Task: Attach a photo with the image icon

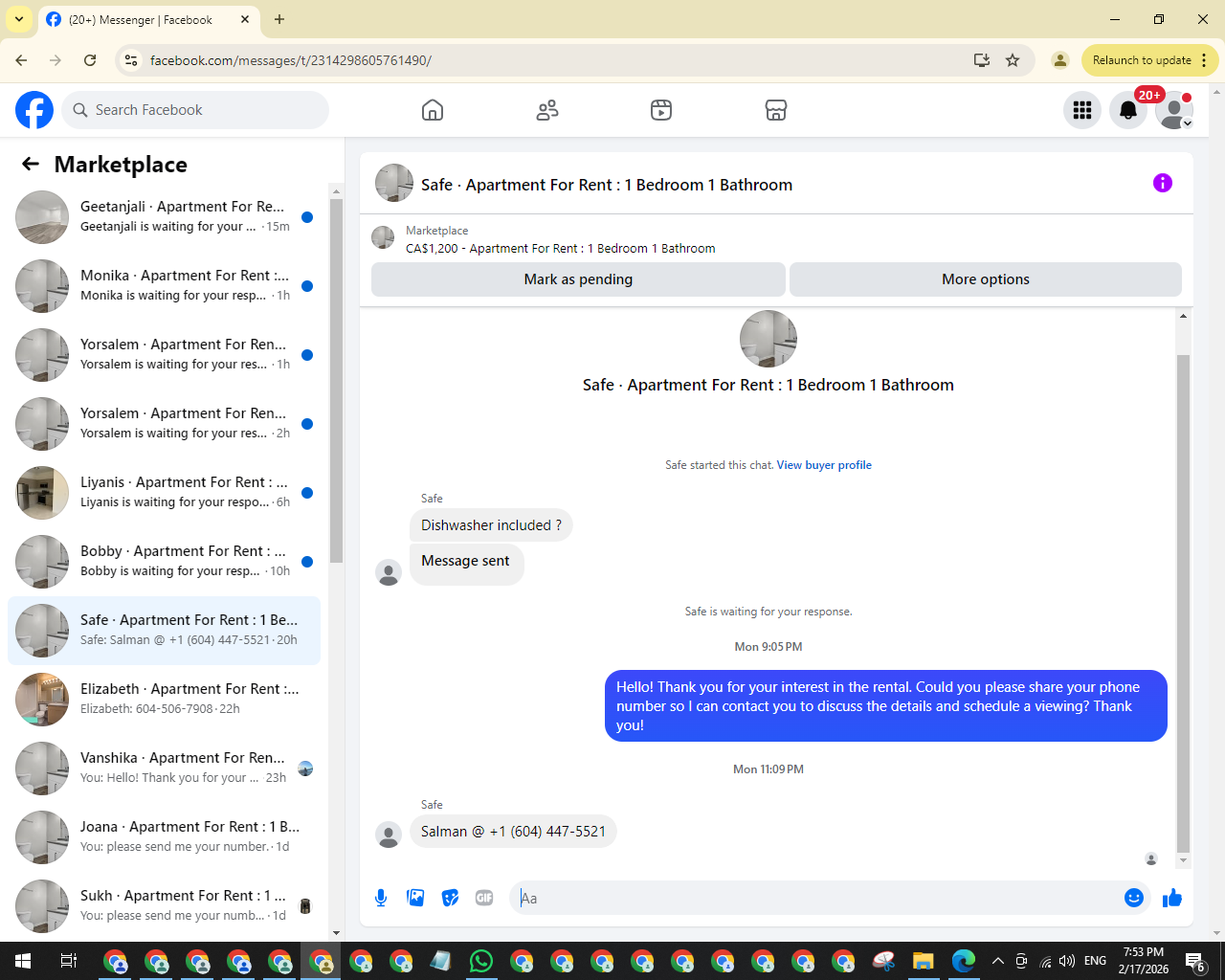Action: (415, 898)
